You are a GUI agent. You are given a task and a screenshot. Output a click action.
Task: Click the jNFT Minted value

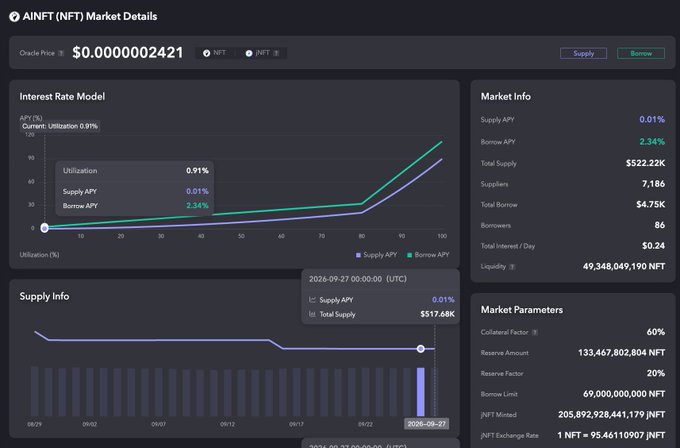[x=611, y=415]
